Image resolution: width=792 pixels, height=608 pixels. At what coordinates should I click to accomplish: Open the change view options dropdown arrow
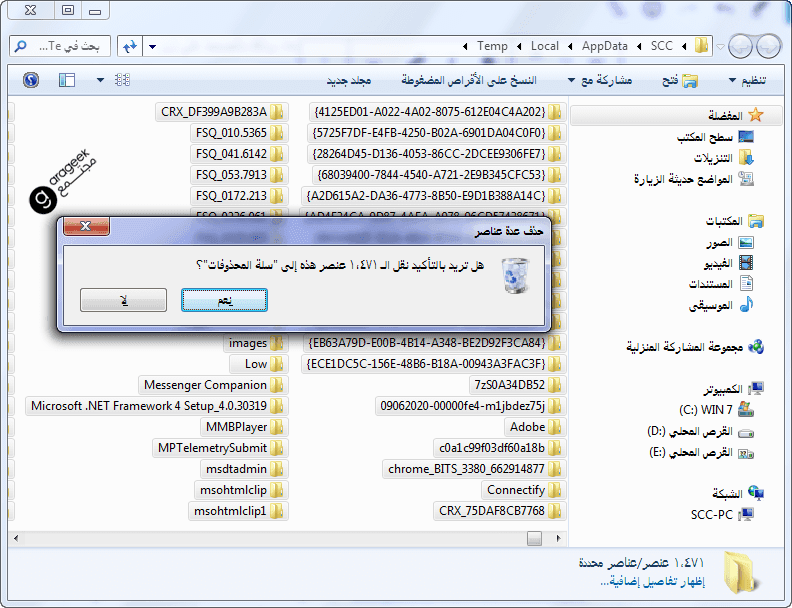pyautogui.click(x=100, y=79)
